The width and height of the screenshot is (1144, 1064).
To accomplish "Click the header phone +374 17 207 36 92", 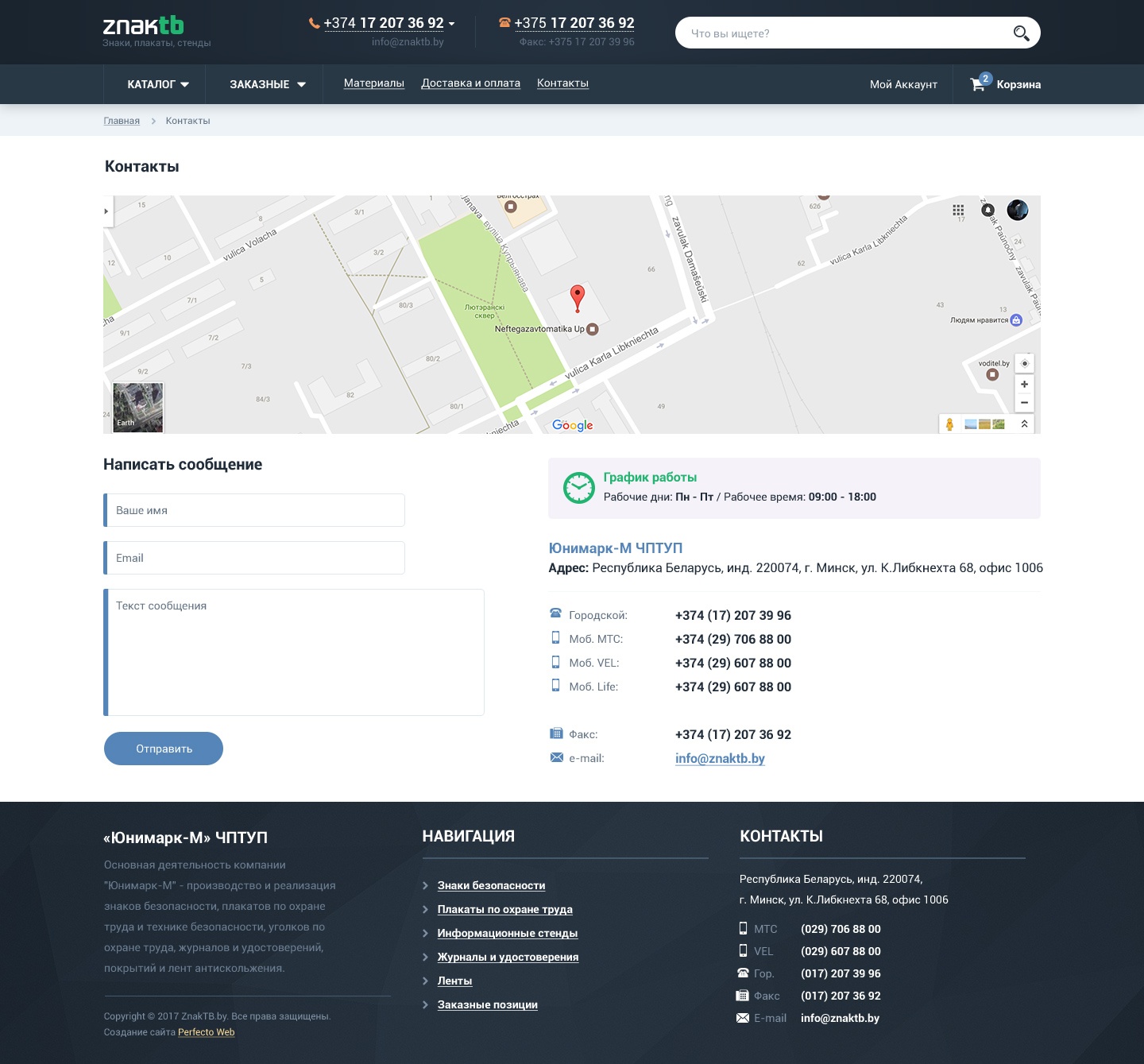I will pyautogui.click(x=384, y=23).
